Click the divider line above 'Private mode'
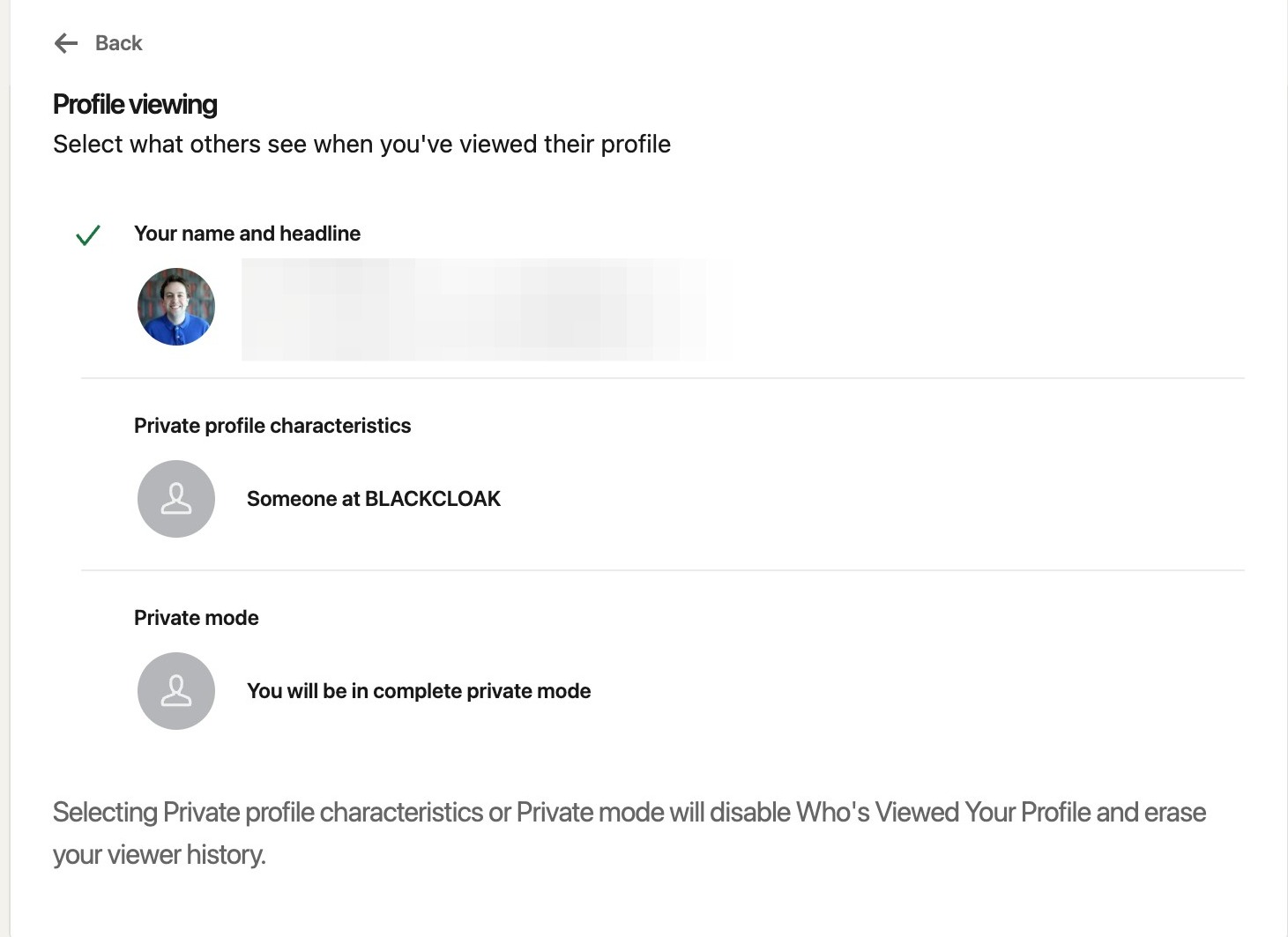Image resolution: width=1288 pixels, height=937 pixels. (x=662, y=570)
